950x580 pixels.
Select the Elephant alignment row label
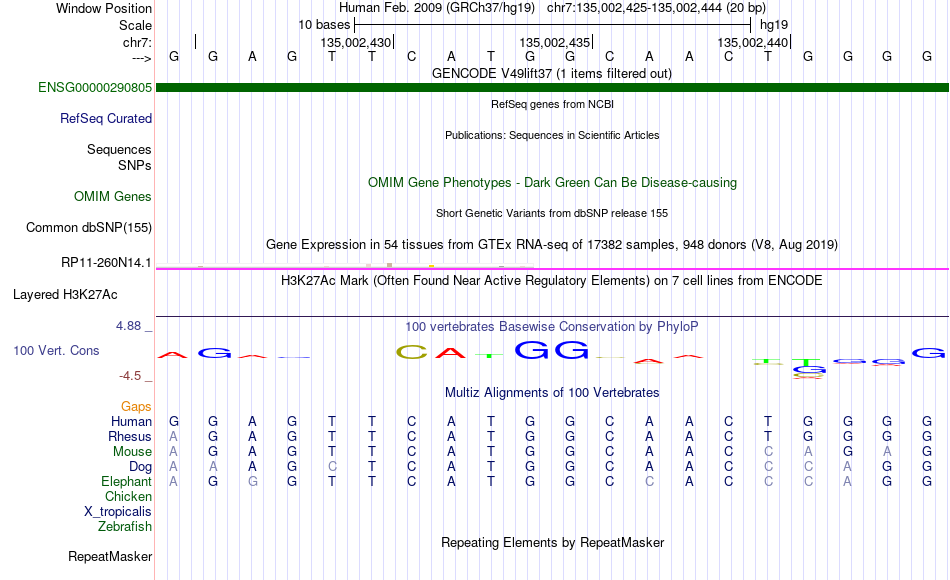126,481
